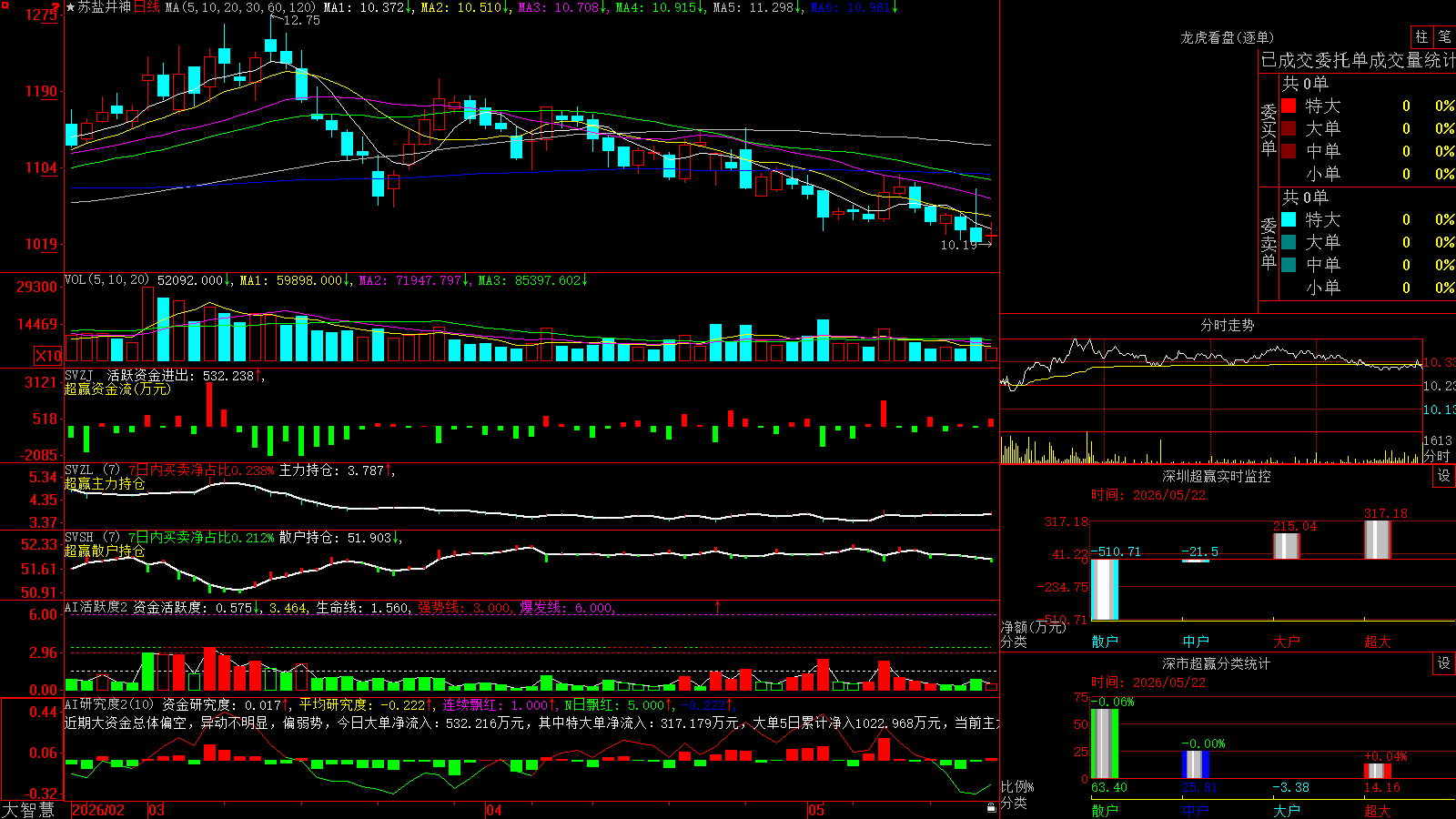Image resolution: width=1456 pixels, height=819 pixels.
Task: Click the star icon before 苏盐井神
Action: coord(71,7)
